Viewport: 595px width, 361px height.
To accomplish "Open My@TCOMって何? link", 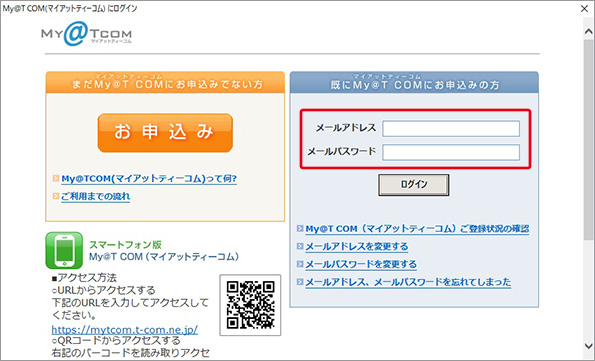I will (149, 178).
